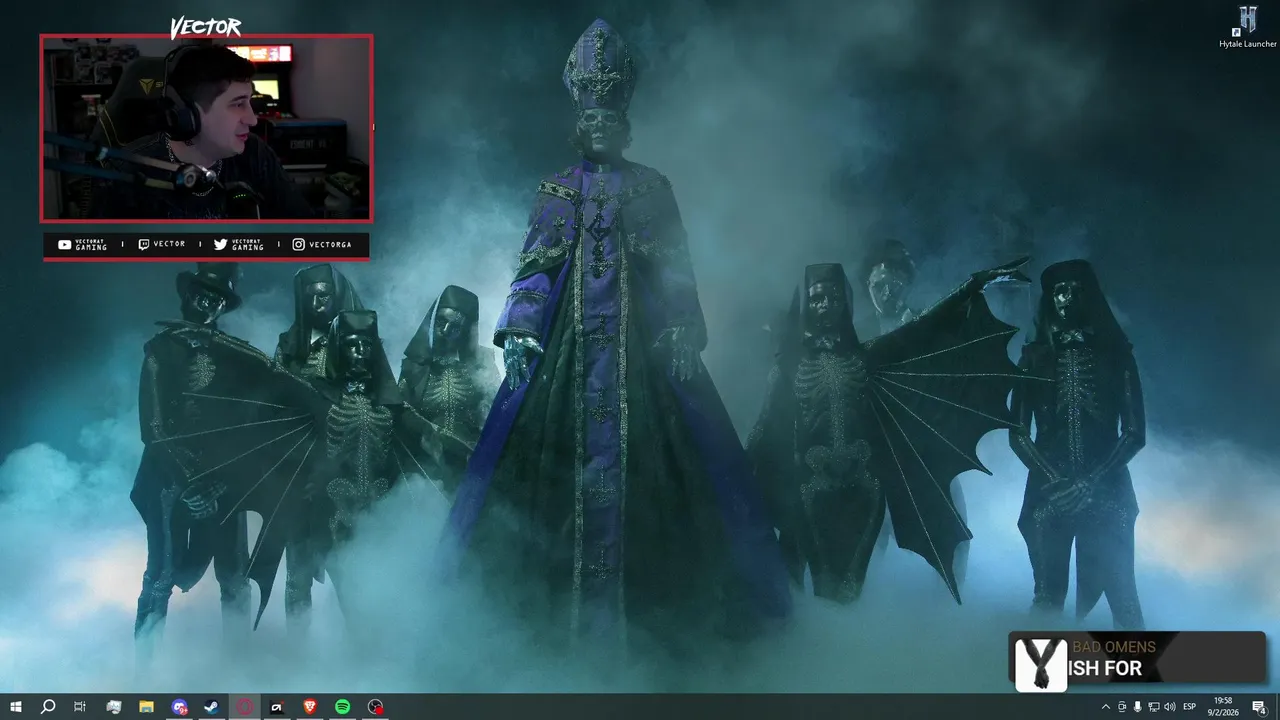Open the taskbar app left of Brave

(x=277, y=707)
